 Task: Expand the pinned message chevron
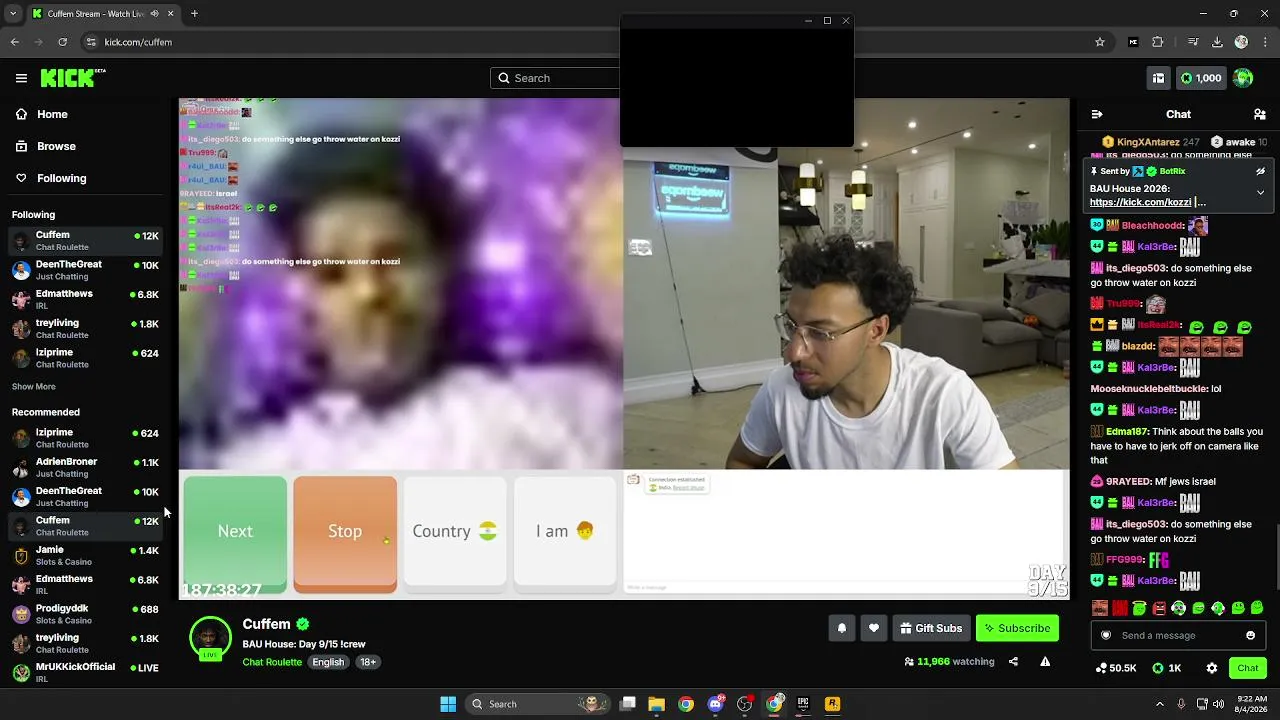(1260, 192)
